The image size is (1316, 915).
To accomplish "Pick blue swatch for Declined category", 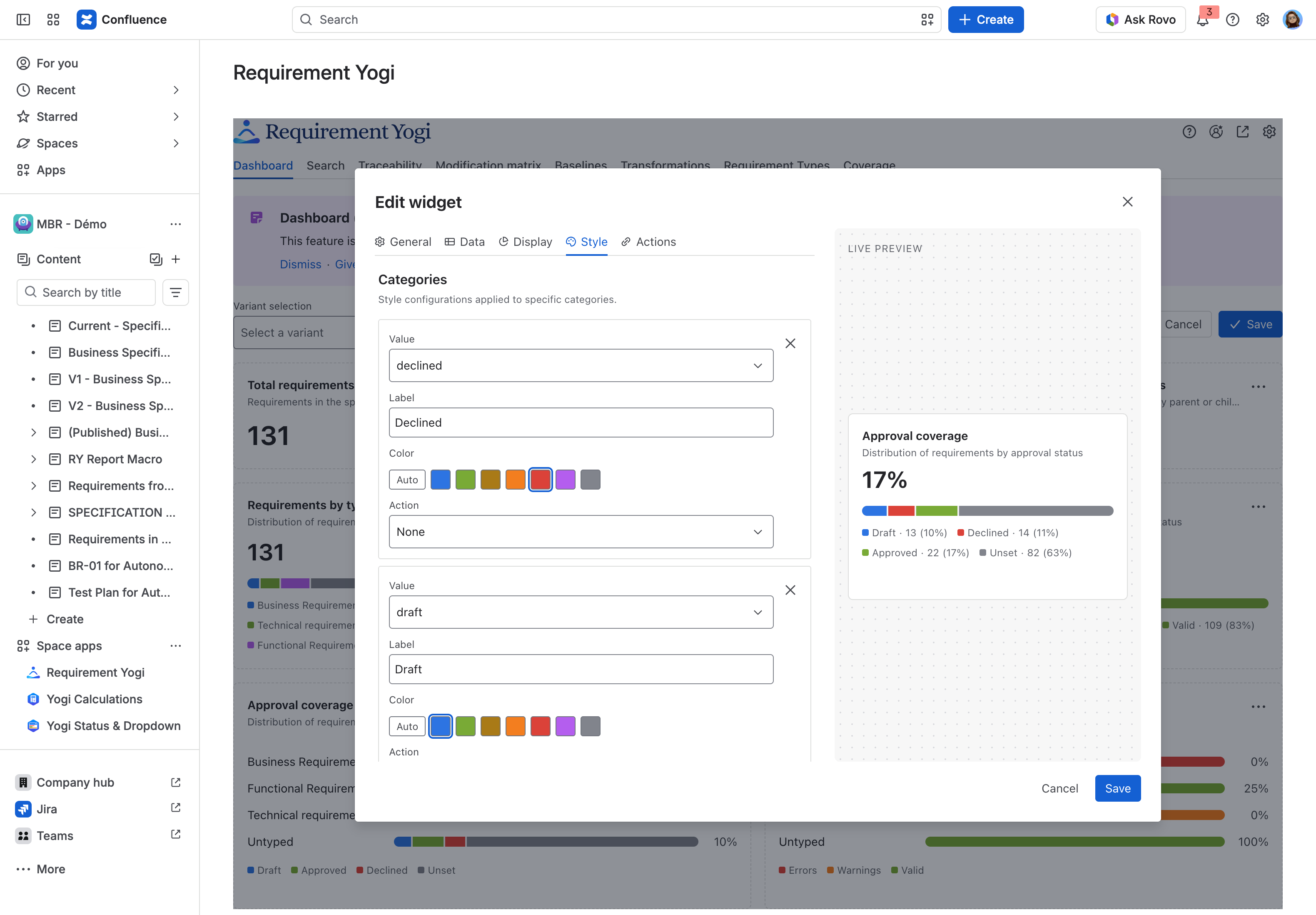I will (440, 479).
